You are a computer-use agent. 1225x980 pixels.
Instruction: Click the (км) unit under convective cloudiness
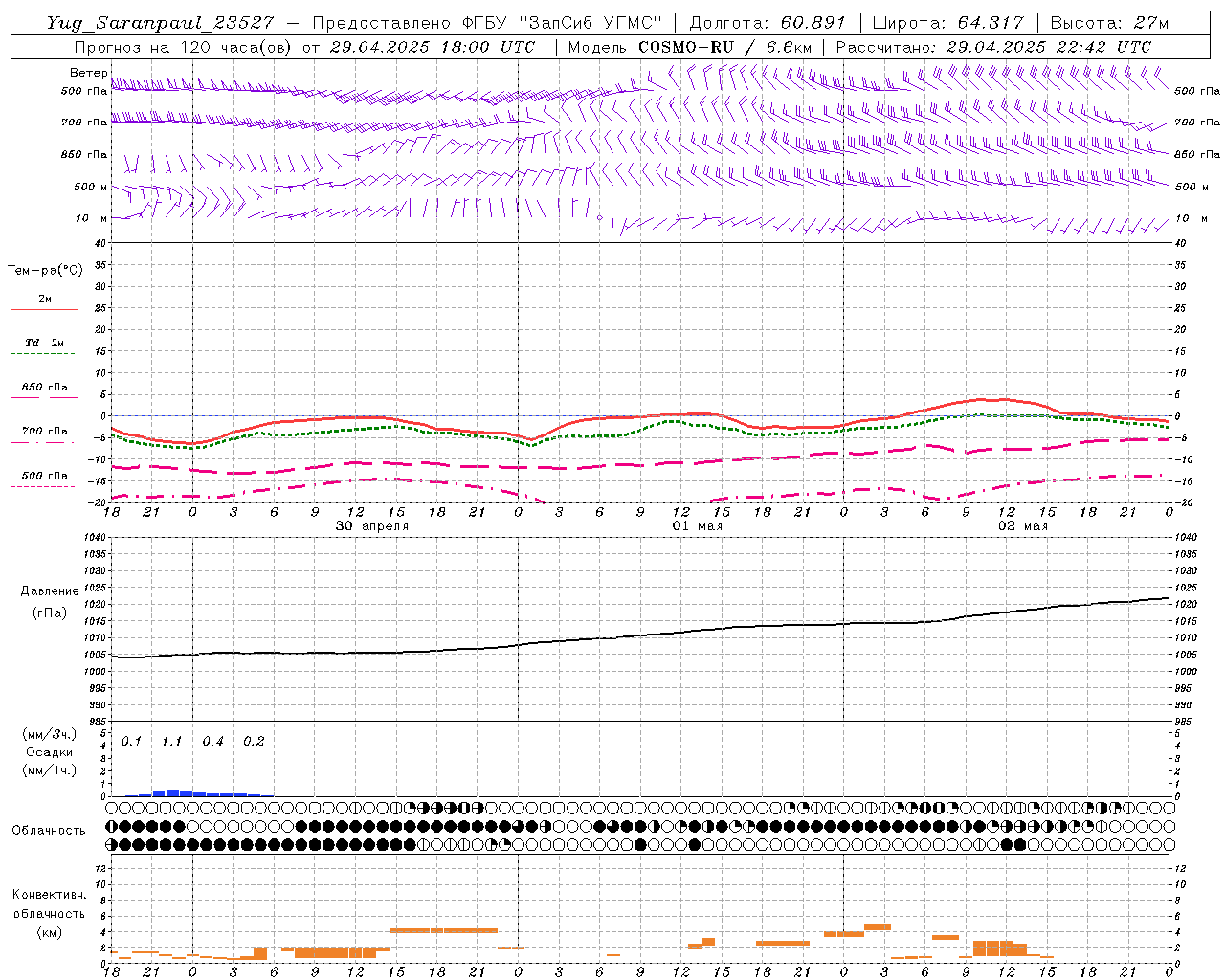click(49, 931)
